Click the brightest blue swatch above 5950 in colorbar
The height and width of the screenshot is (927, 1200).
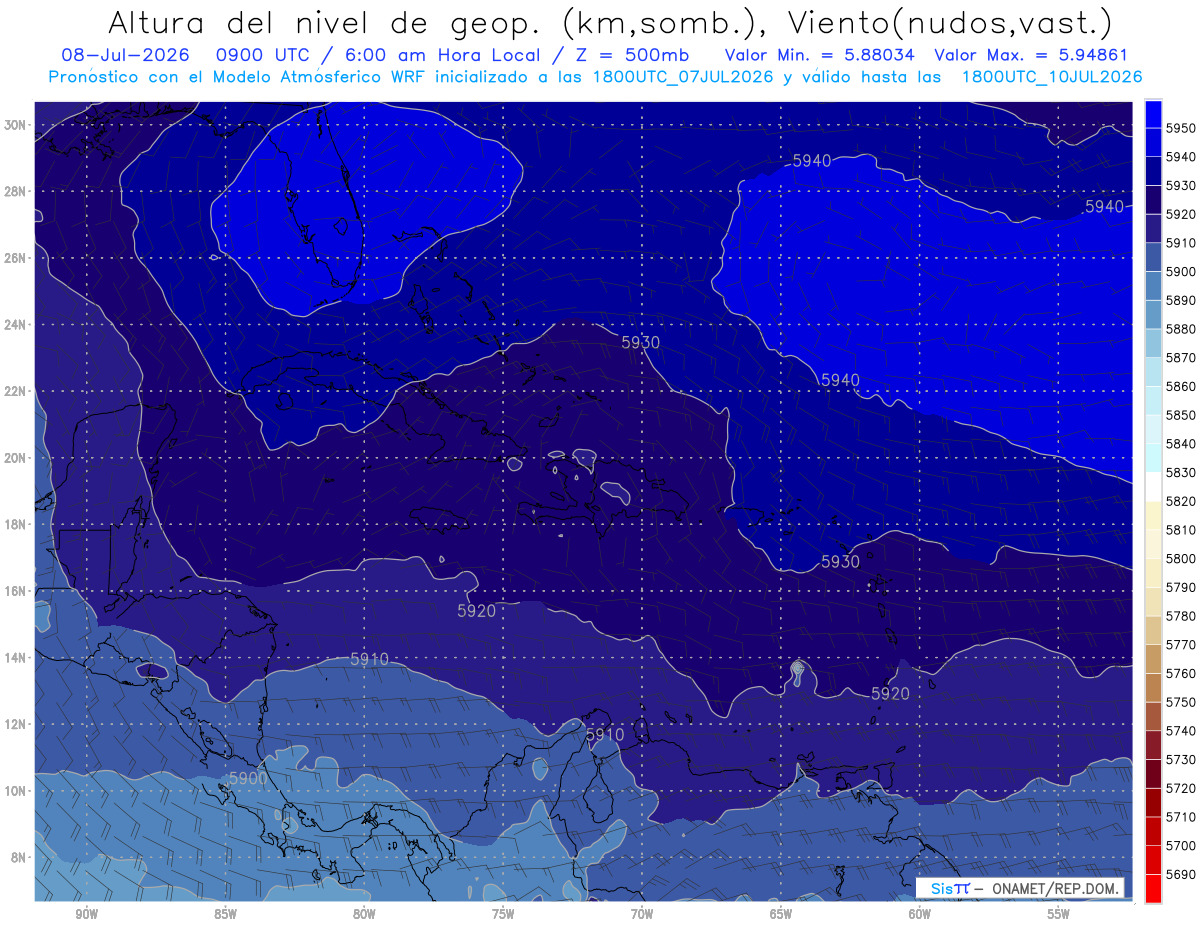[1153, 114]
